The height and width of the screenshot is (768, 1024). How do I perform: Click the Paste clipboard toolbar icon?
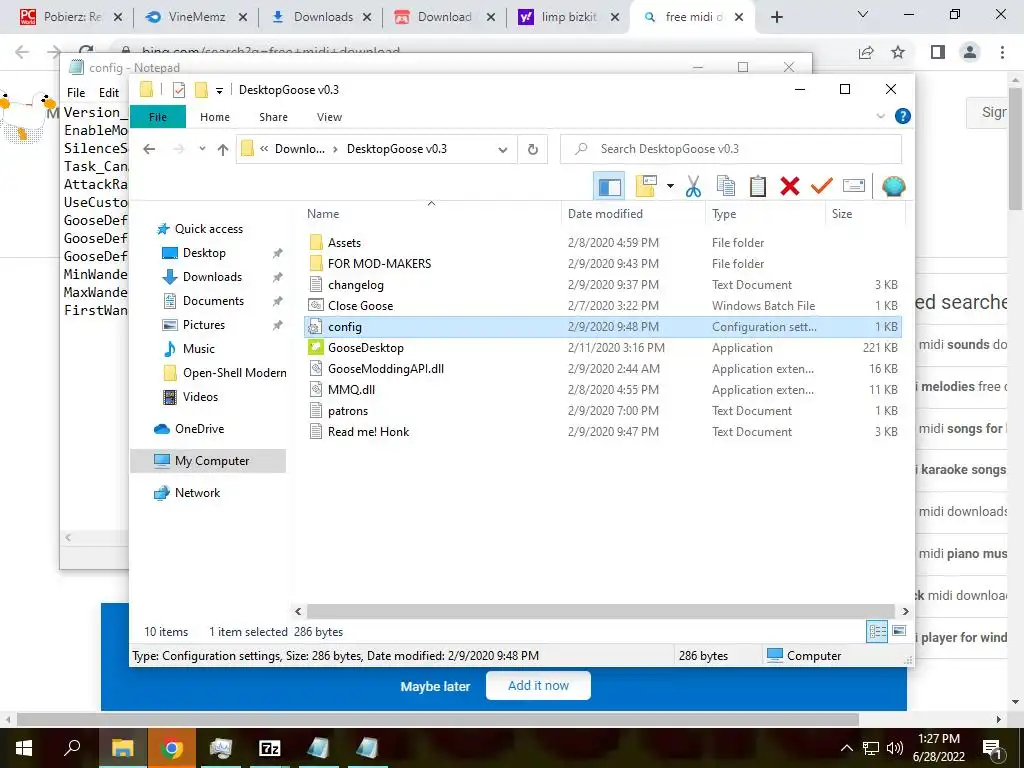[758, 187]
